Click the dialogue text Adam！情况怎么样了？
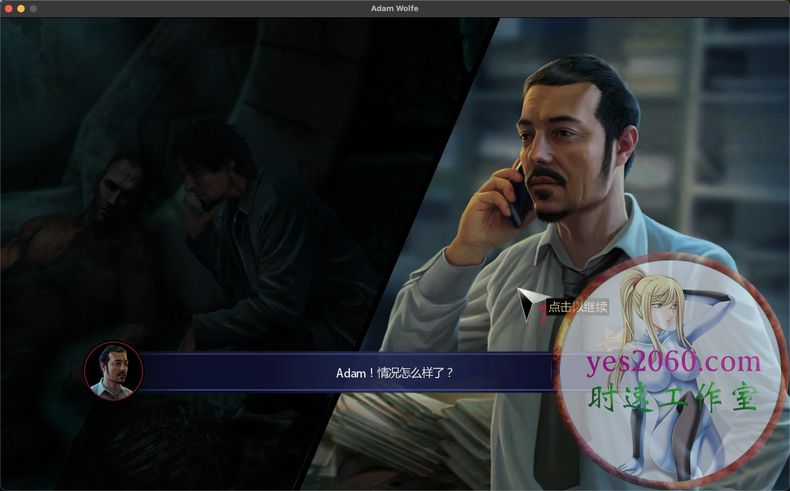 [394, 373]
